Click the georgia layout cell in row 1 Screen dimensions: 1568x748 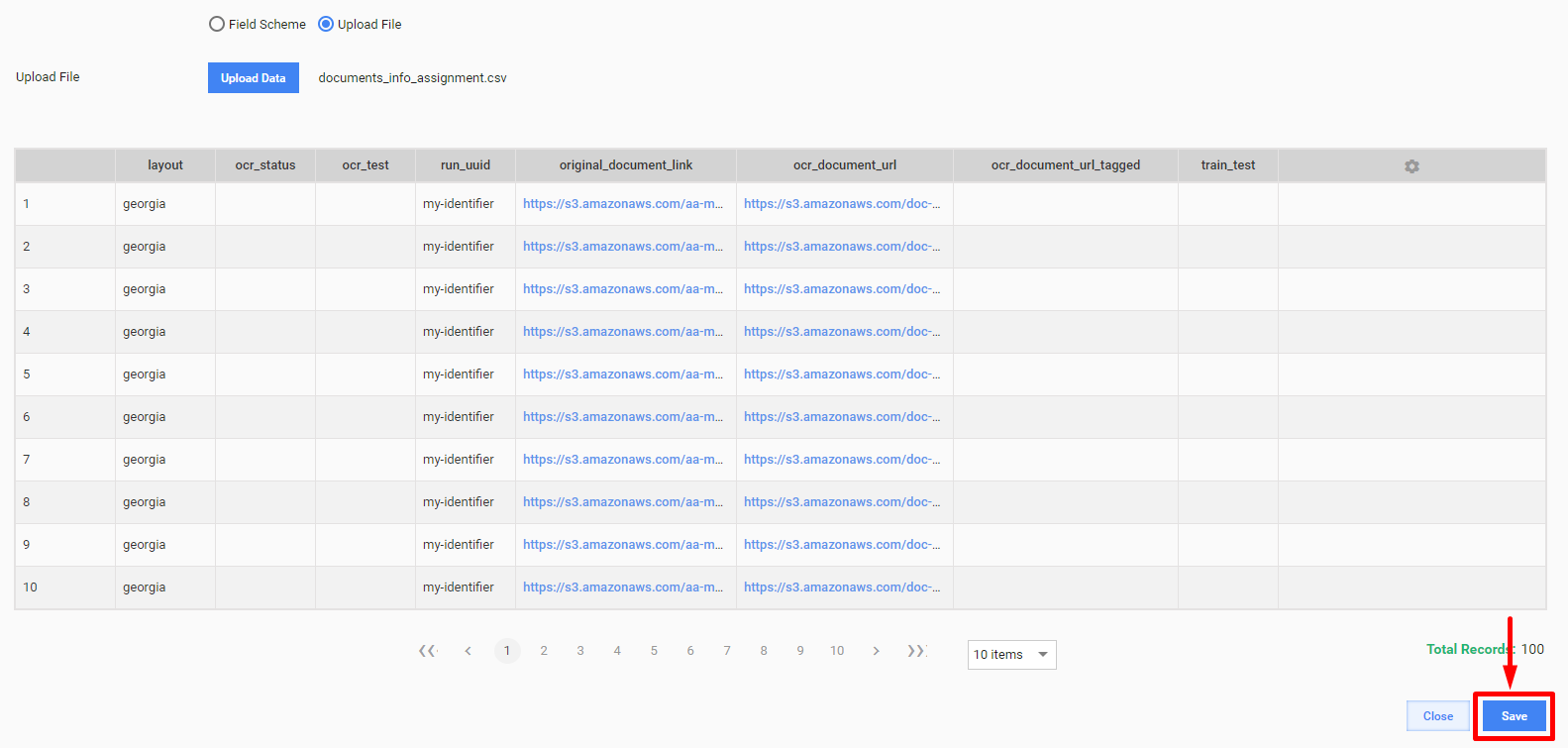tap(165, 204)
